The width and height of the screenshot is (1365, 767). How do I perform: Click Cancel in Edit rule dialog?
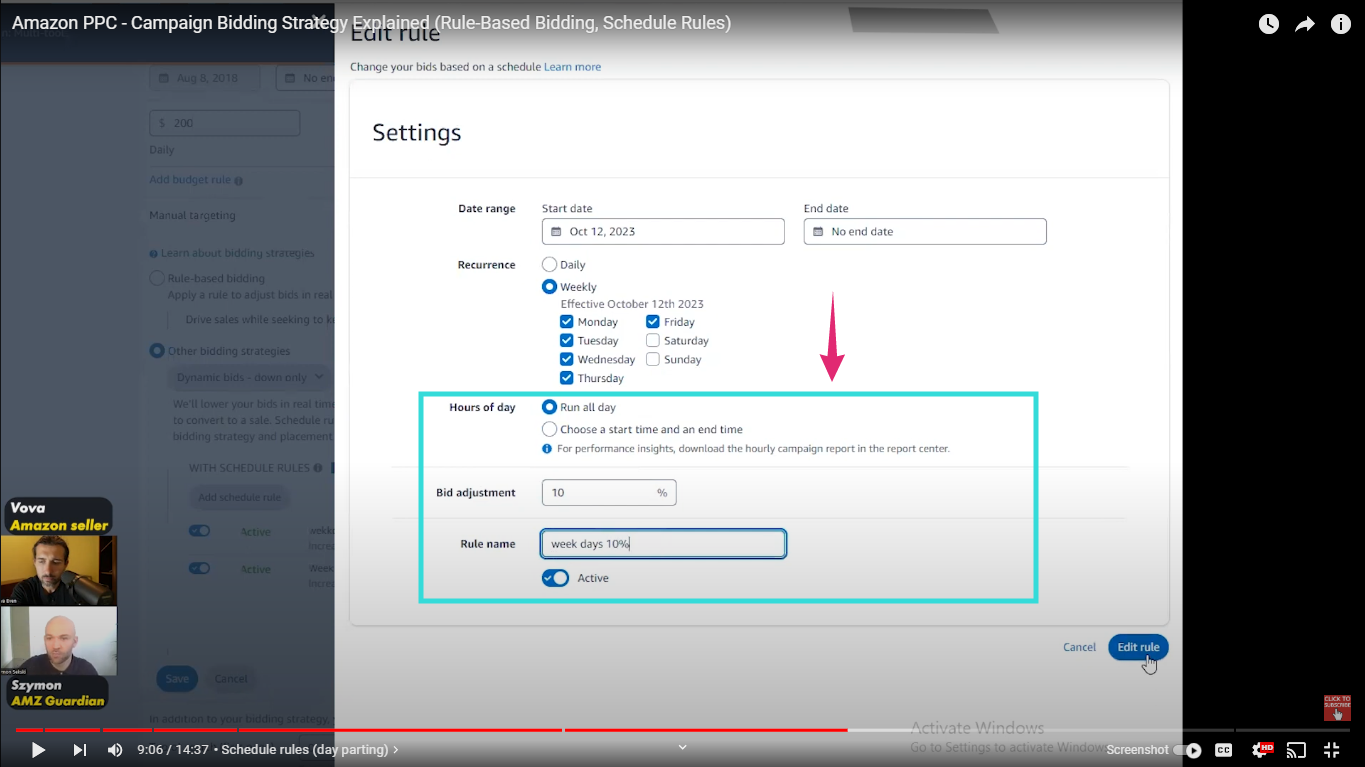click(x=1079, y=647)
